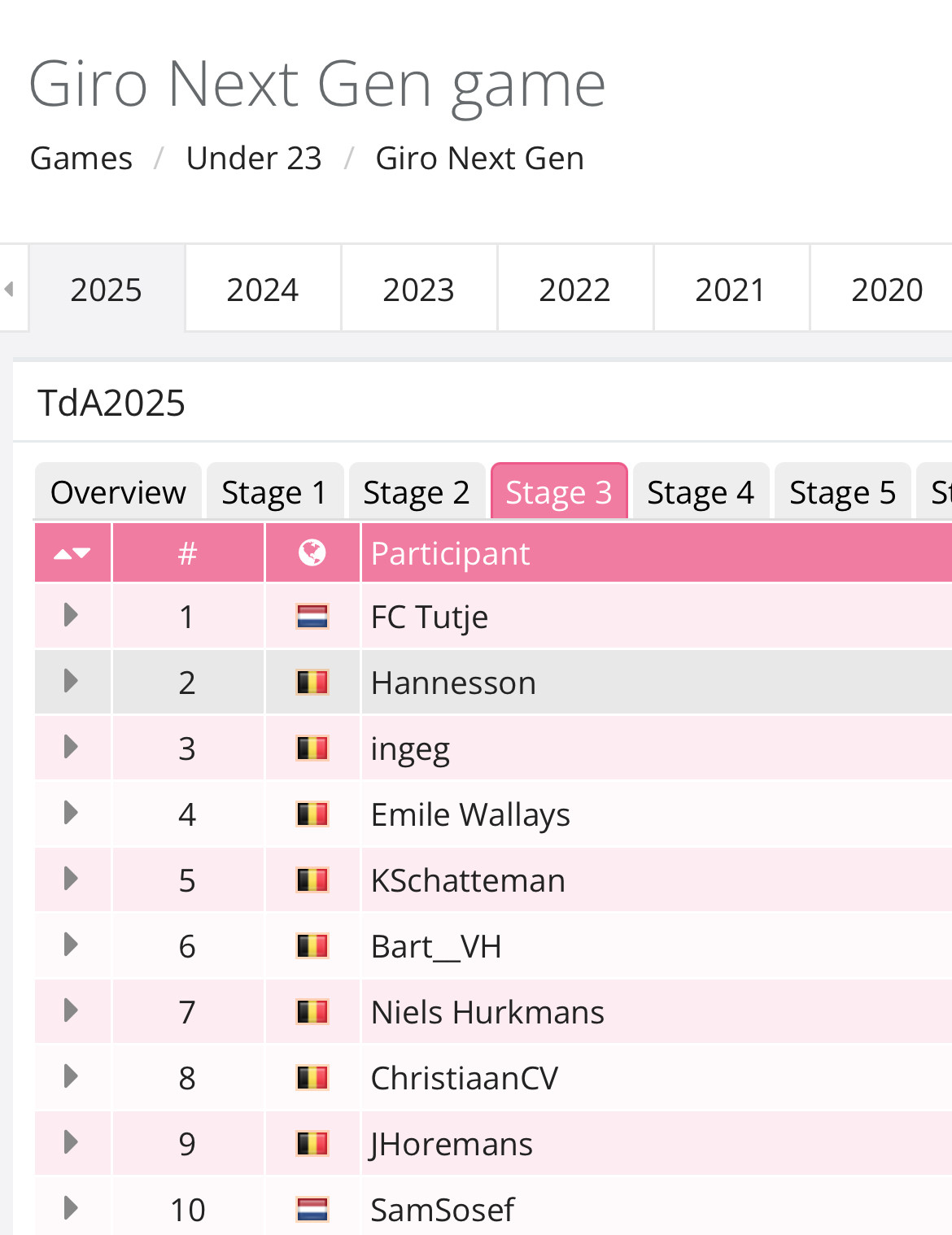Click the Belgian flag beside Hannesson

pyautogui.click(x=312, y=682)
